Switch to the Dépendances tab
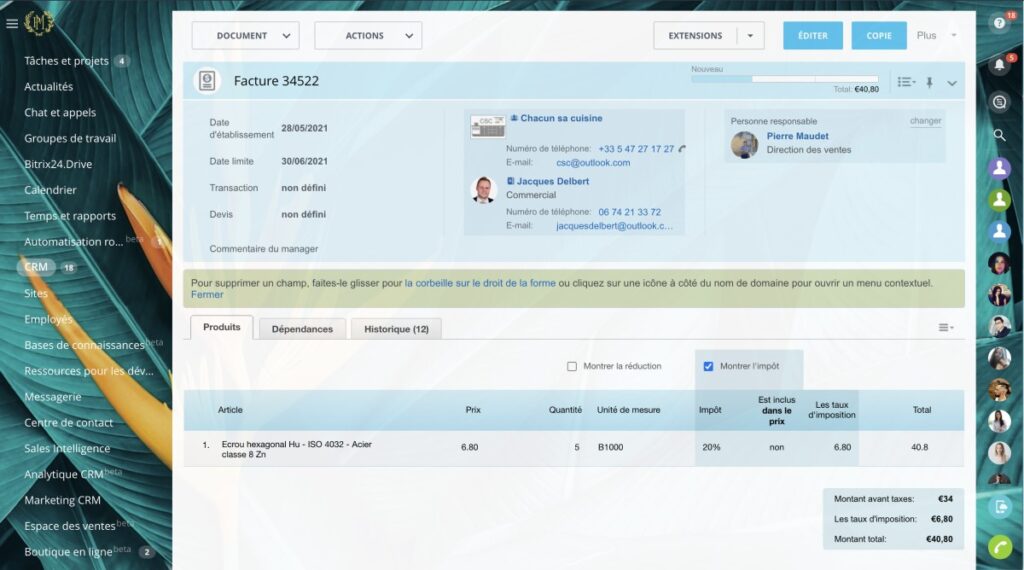 pyautogui.click(x=302, y=329)
